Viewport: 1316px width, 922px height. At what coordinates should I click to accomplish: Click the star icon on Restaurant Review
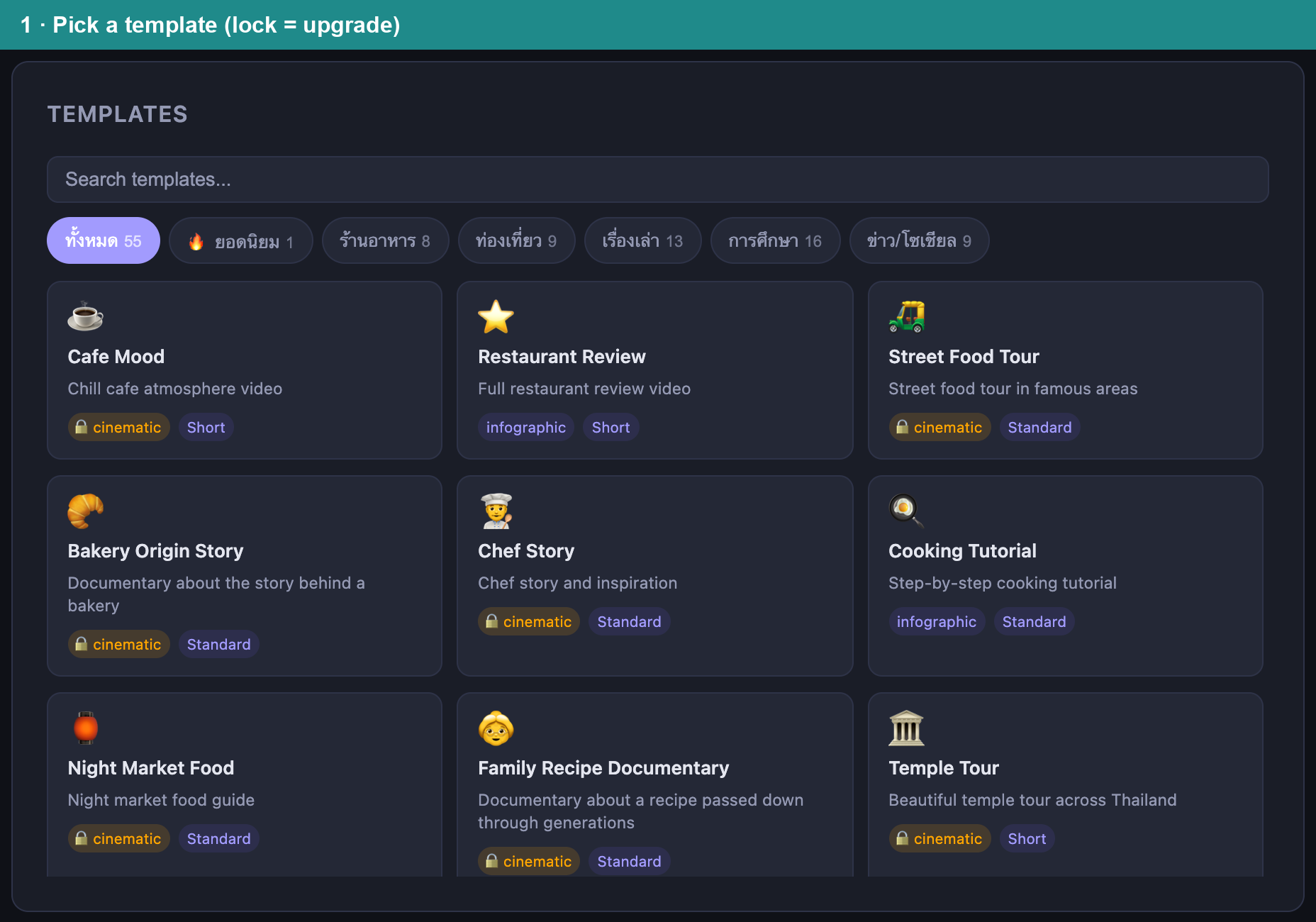(496, 316)
